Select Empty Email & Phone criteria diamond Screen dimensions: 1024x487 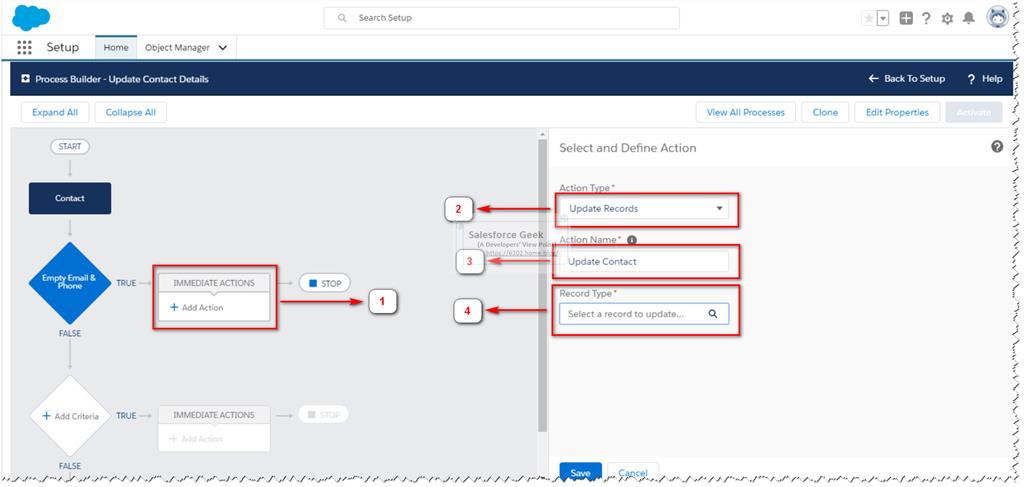[x=70, y=283]
